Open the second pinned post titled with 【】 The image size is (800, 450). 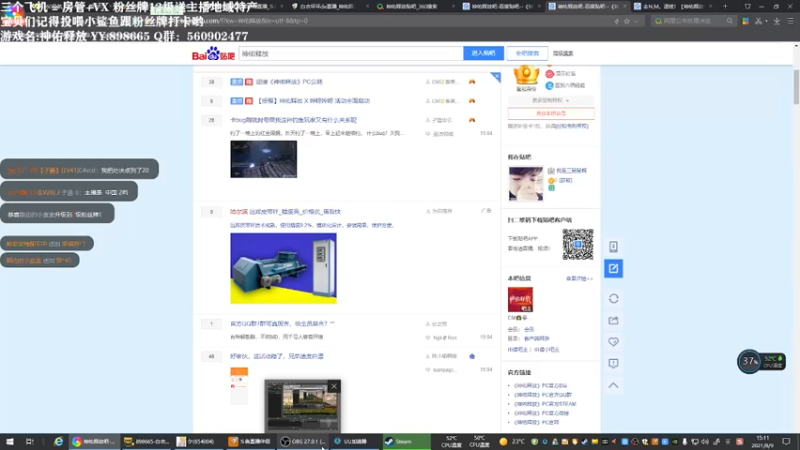[313, 101]
